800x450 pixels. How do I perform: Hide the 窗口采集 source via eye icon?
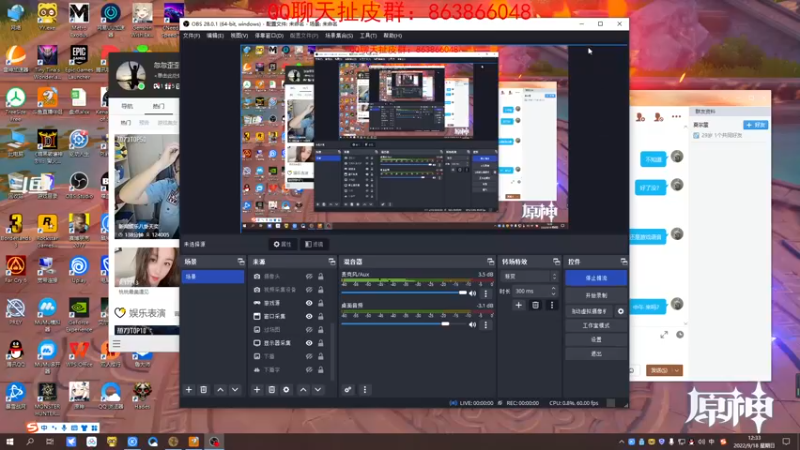click(x=309, y=316)
